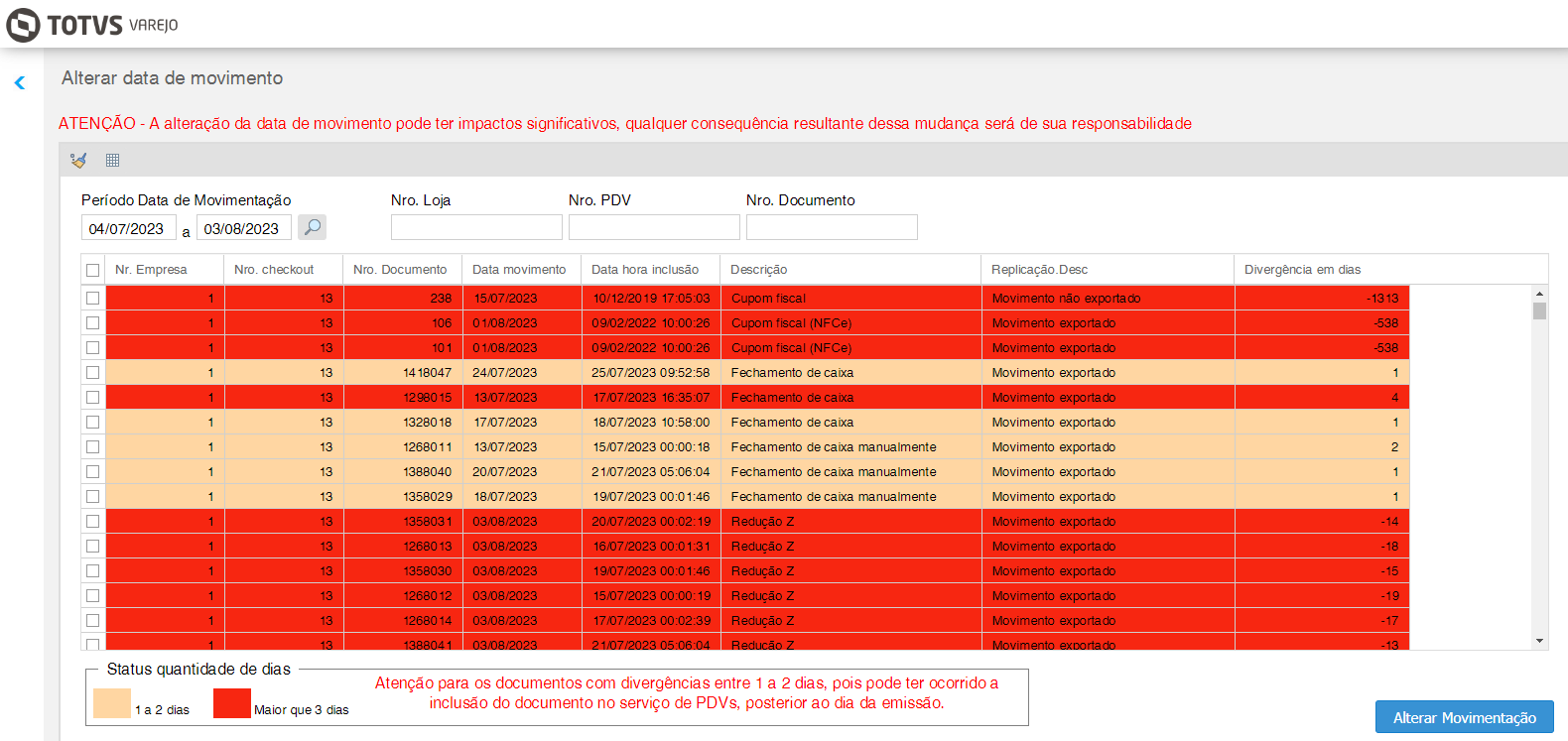1568x741 pixels.
Task: Select the checkbox for document 1358031
Action: 93,521
